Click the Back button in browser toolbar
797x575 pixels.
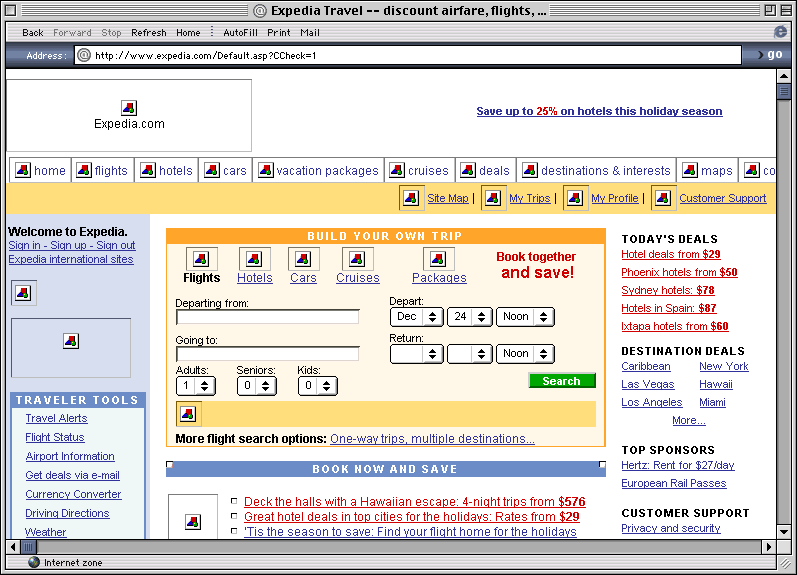33,33
